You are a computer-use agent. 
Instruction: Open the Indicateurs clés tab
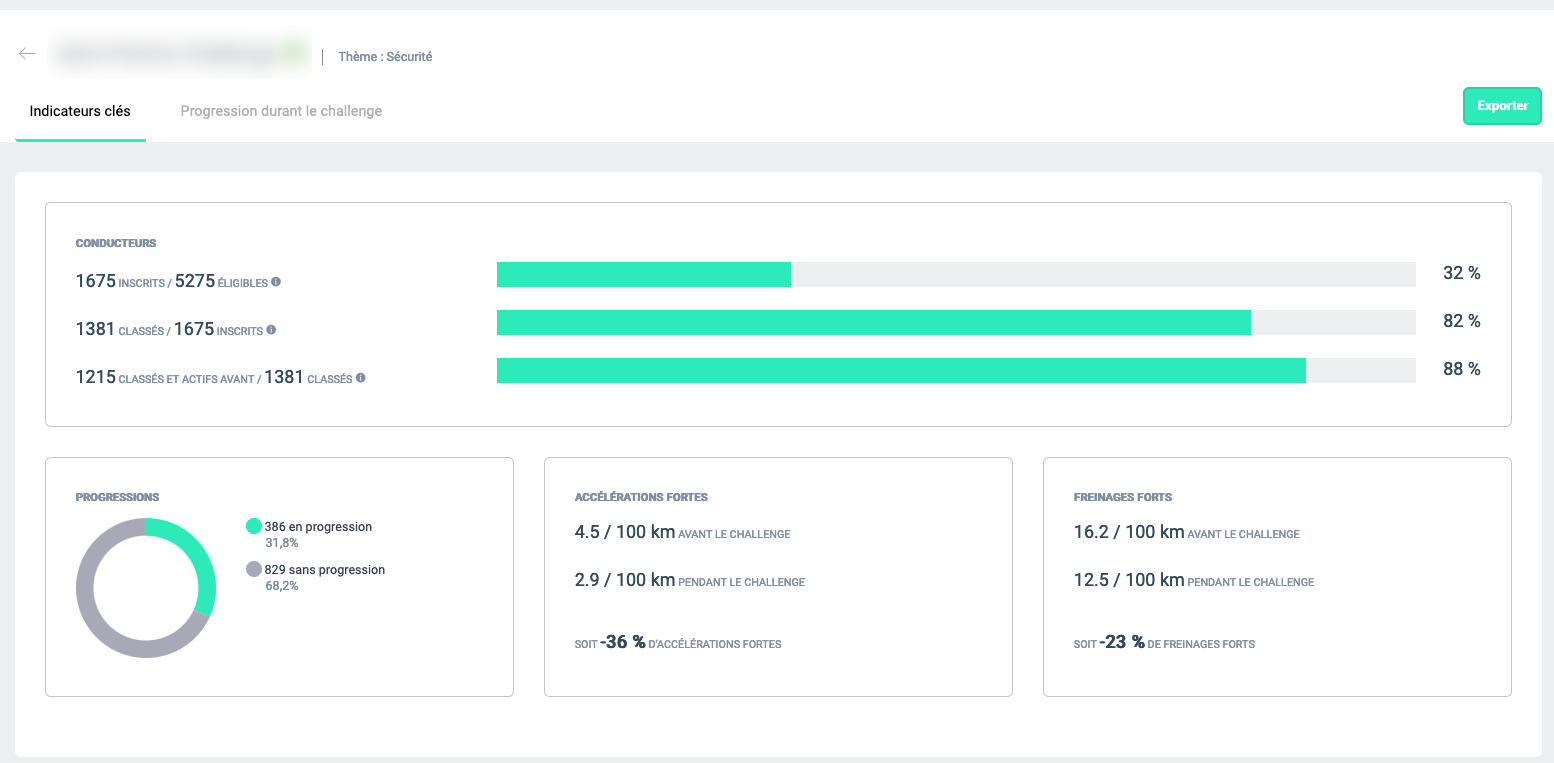[80, 111]
